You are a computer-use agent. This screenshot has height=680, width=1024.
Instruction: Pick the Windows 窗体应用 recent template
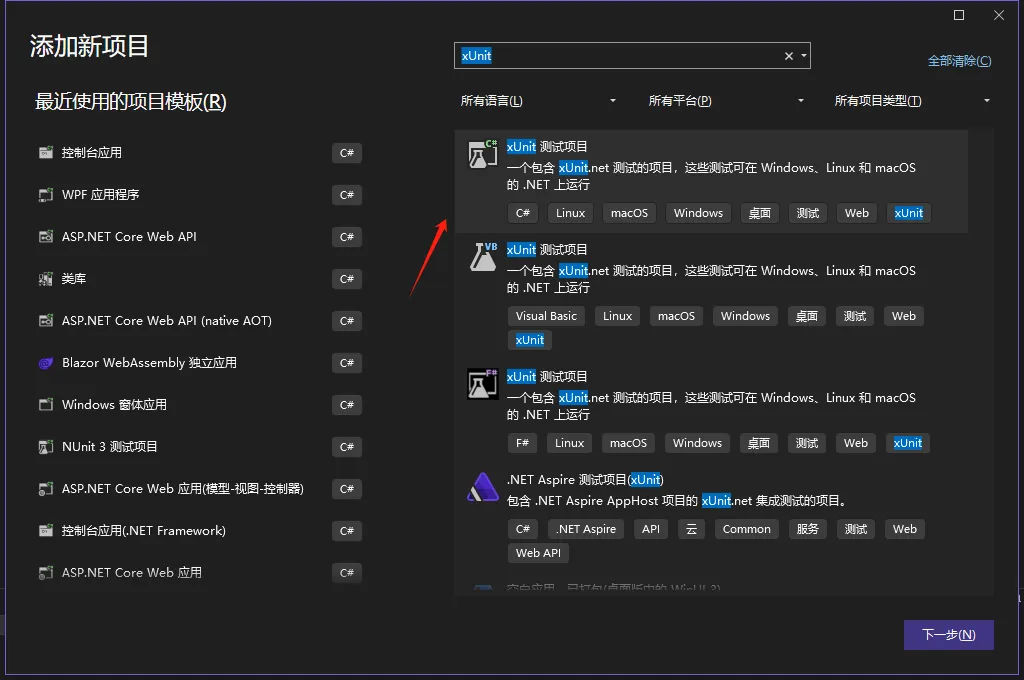[x=114, y=405]
